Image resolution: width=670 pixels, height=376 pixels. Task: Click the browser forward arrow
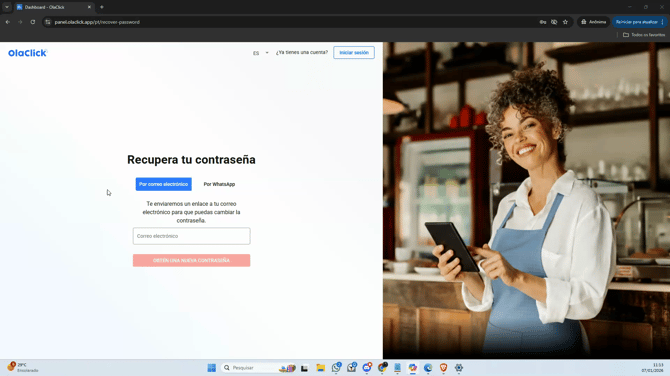click(x=20, y=22)
